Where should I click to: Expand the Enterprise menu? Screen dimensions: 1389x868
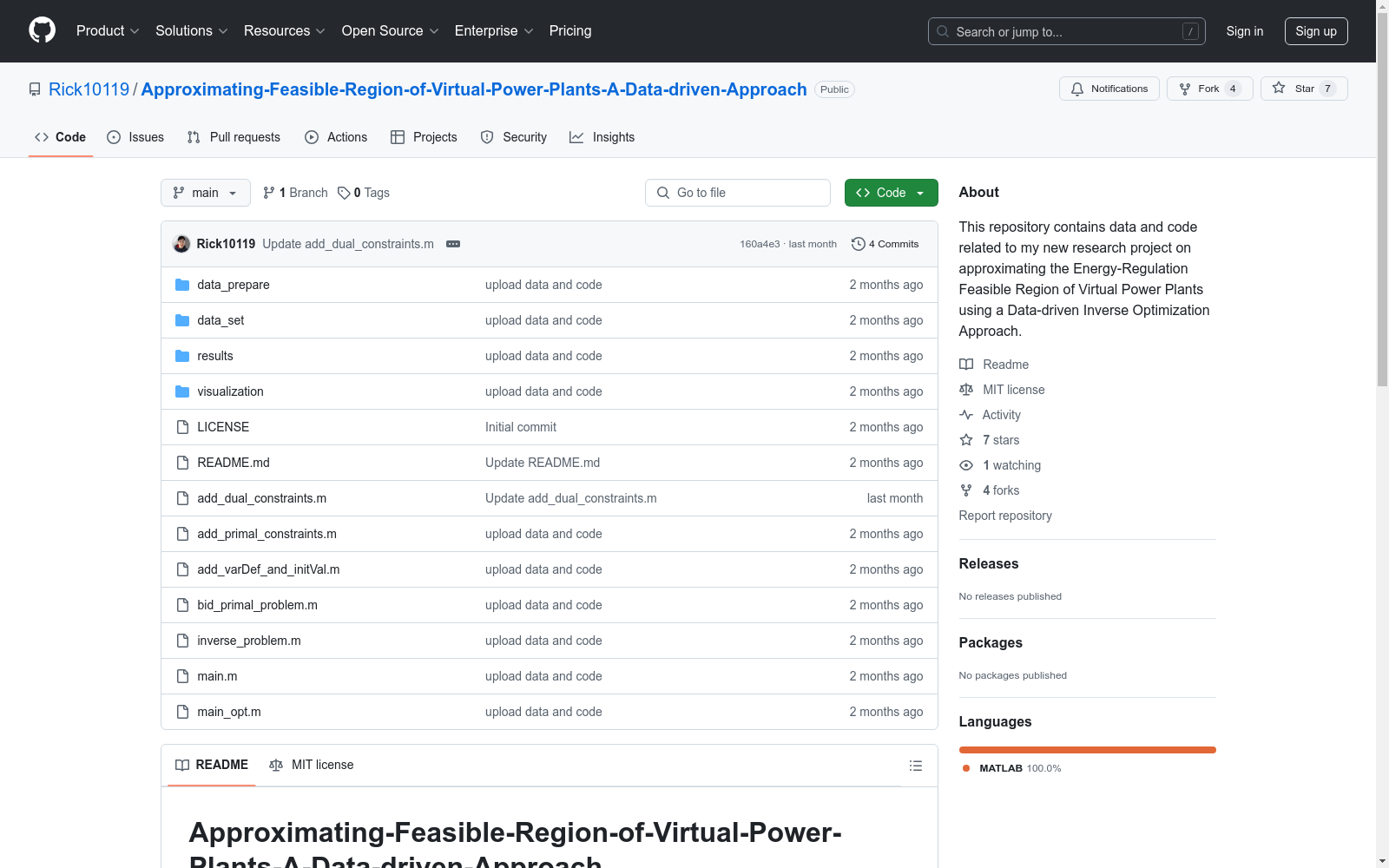pos(494,31)
